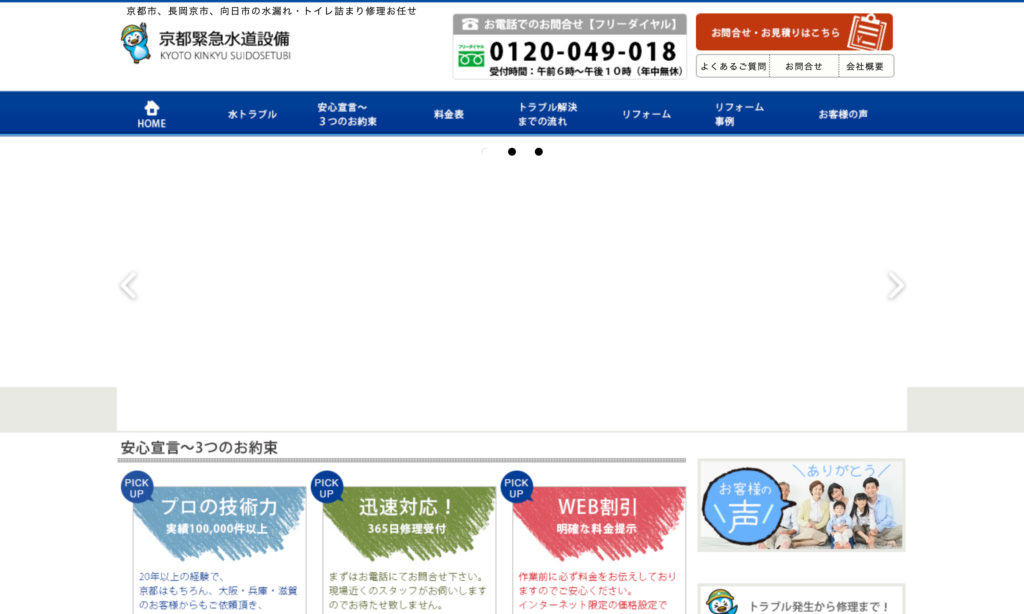This screenshot has width=1024, height=614.
Task: Click penguin icon beside トラブル発生から修理まで
Action: point(722,602)
